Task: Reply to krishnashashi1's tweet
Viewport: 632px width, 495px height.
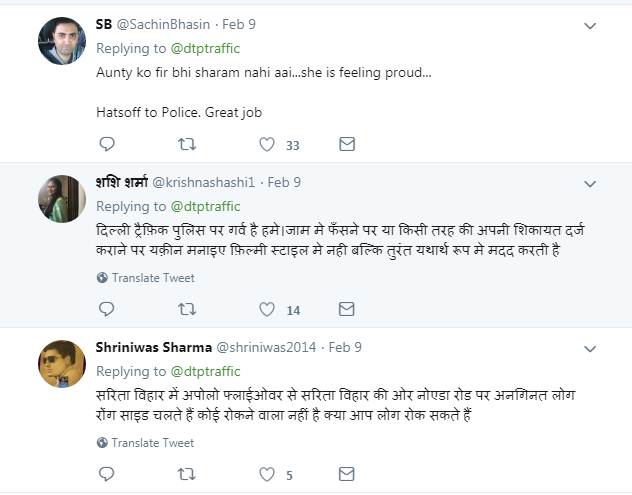Action: (x=105, y=310)
